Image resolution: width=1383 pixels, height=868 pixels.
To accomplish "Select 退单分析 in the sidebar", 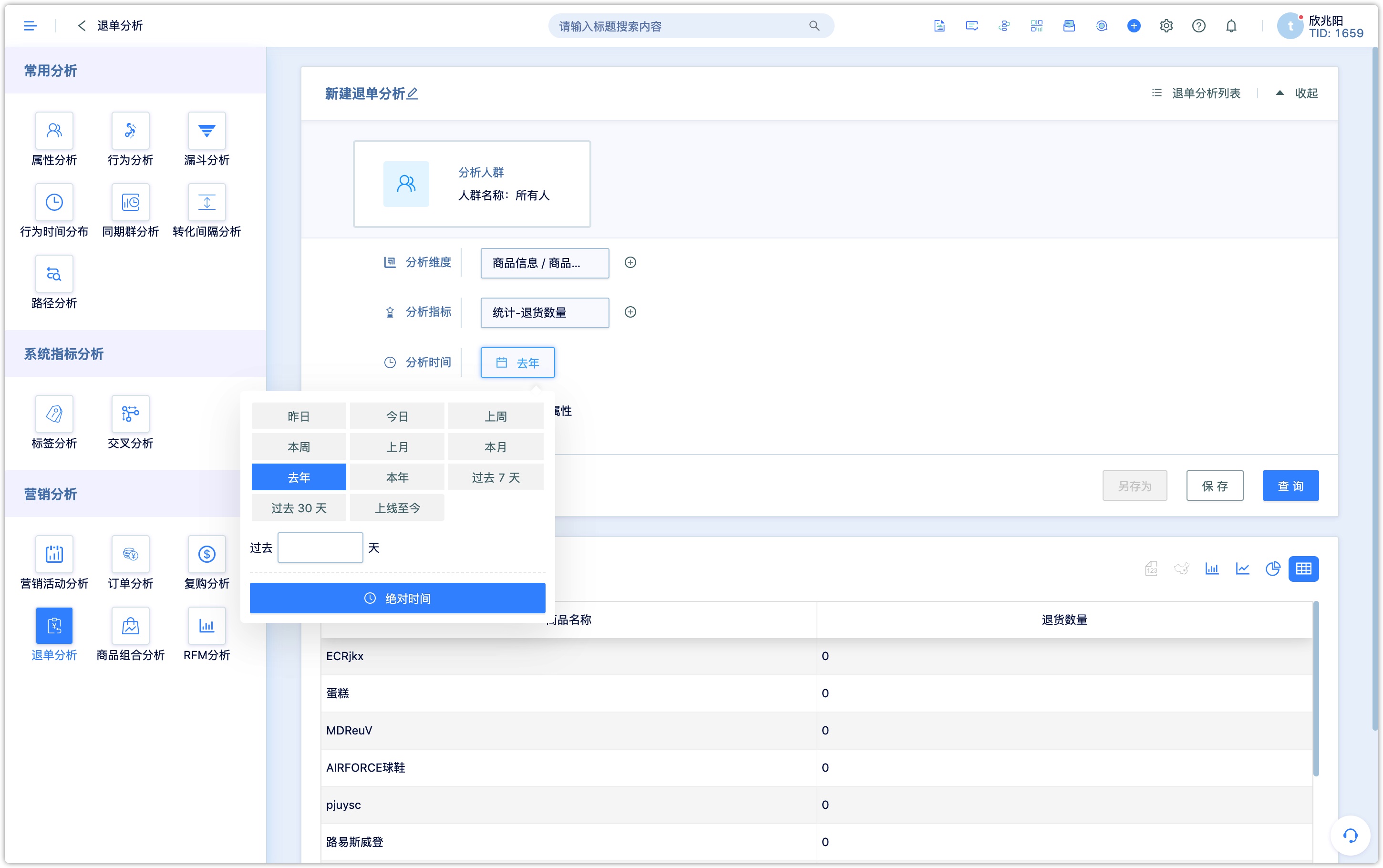I will click(54, 635).
